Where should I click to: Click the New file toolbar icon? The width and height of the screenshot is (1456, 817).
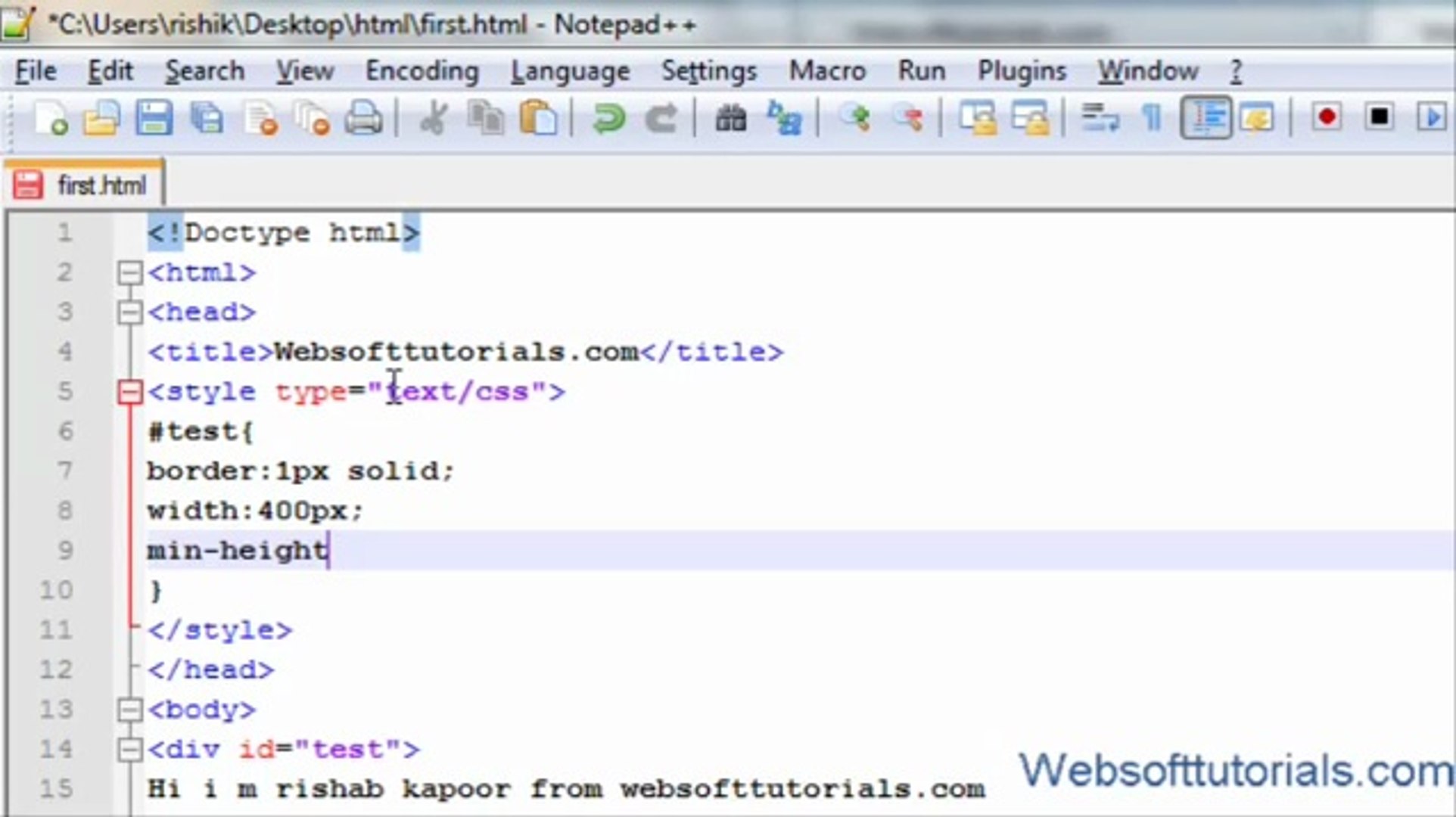click(x=51, y=119)
